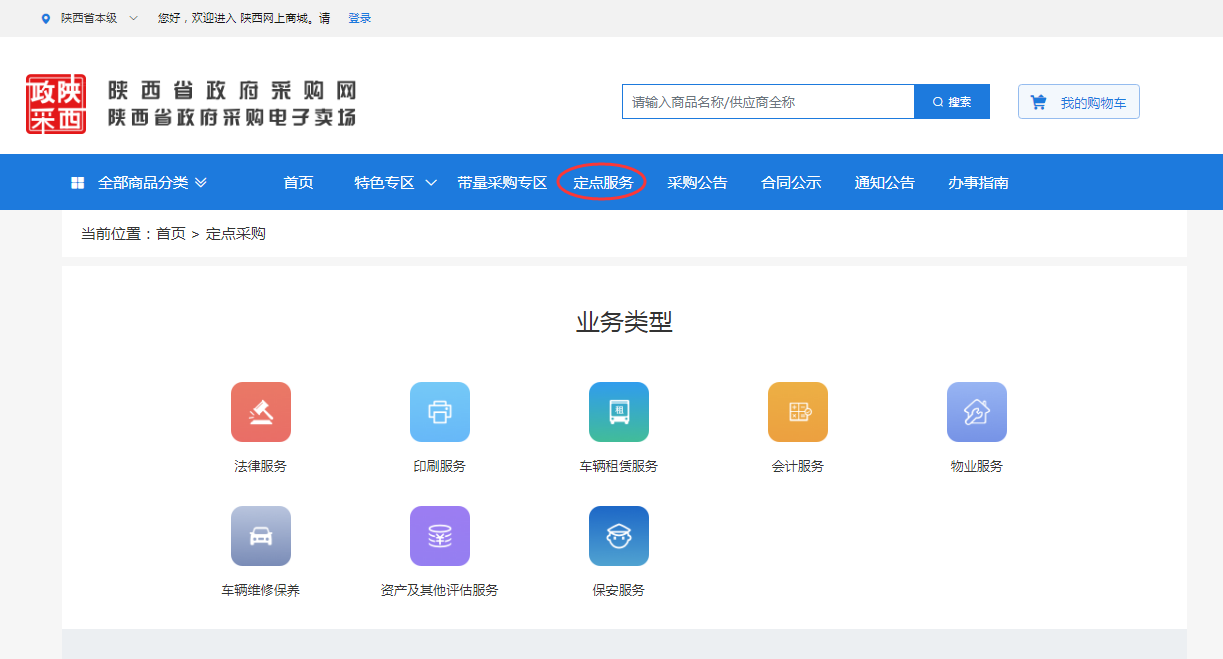This screenshot has width=1223, height=659.
Task: Click the location pin icon
Action: tap(45, 18)
